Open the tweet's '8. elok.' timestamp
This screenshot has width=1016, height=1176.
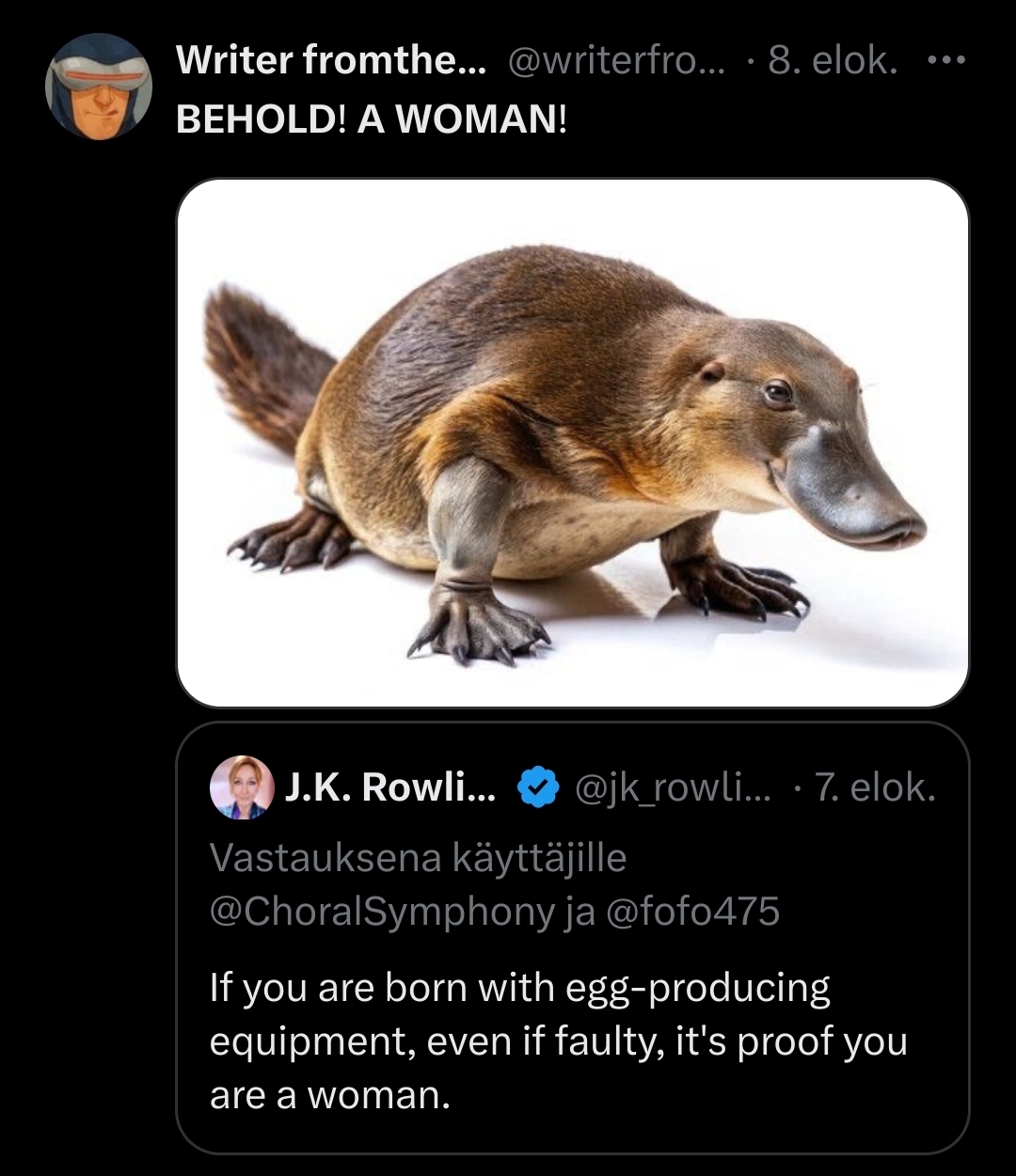832,60
